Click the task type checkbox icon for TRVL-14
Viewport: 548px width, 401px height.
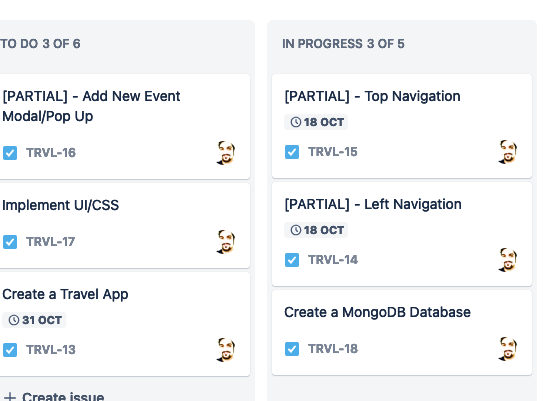pos(292,260)
